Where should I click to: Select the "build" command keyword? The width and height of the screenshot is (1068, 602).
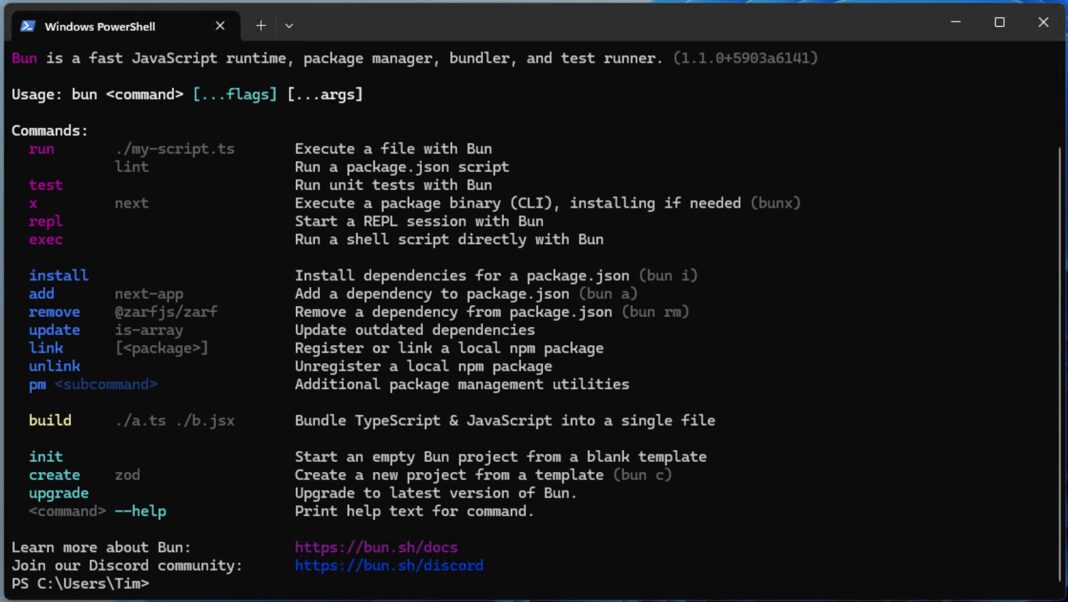click(x=50, y=420)
